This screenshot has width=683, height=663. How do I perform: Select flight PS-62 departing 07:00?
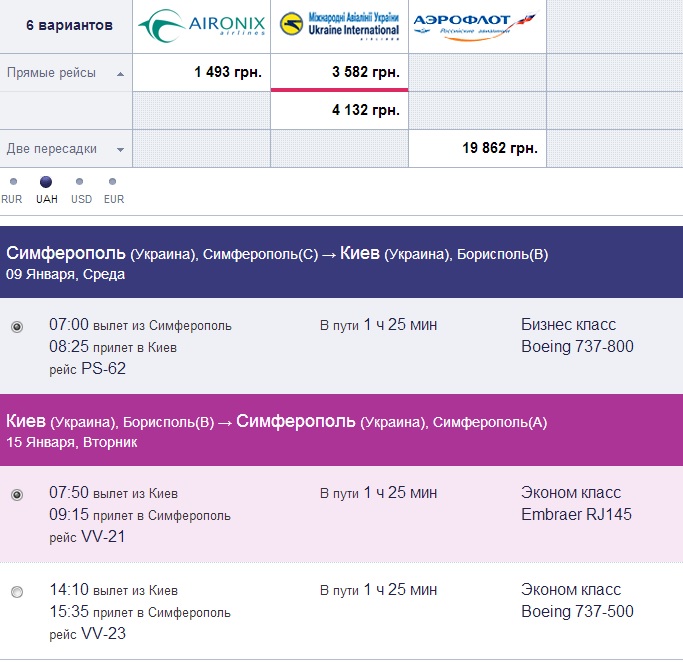17,327
